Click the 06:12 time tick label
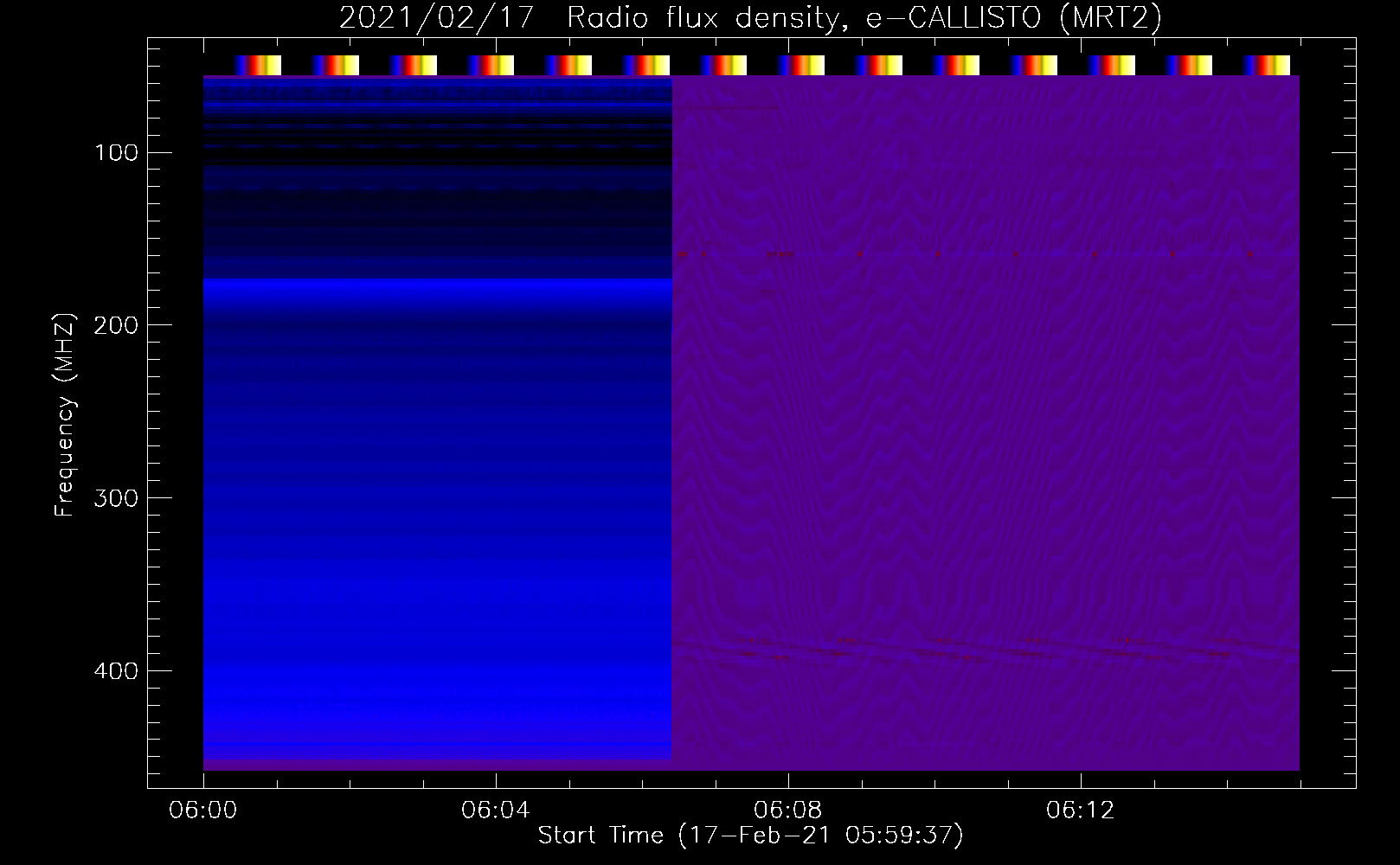The width and height of the screenshot is (1400, 865). click(x=1081, y=811)
